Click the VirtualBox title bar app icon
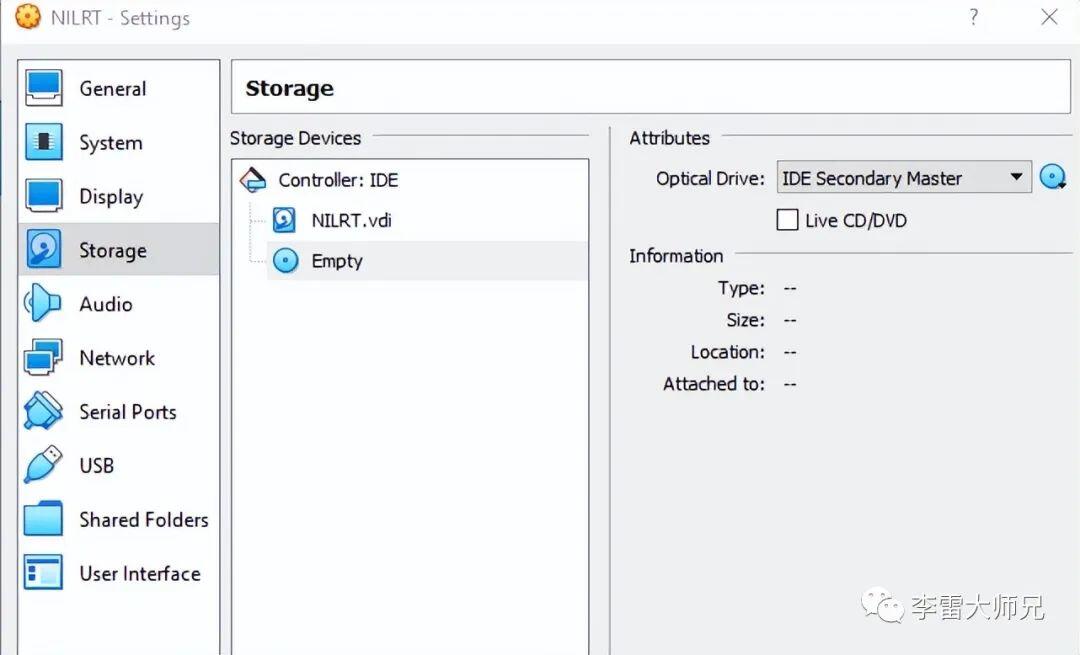Screen dimensions: 1080x655 (27, 17)
